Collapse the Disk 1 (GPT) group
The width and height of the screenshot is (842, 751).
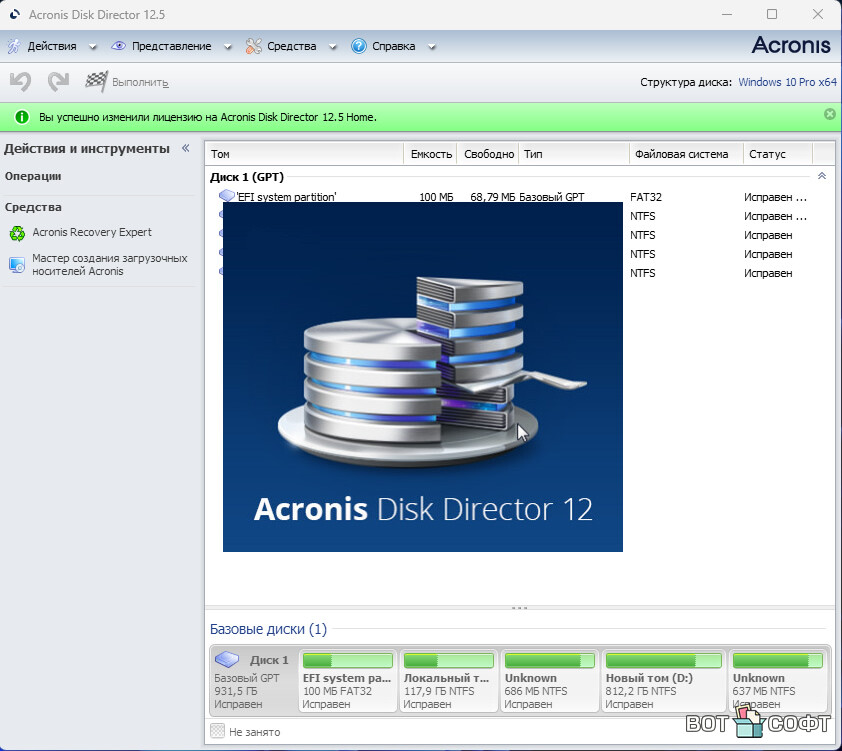[822, 176]
